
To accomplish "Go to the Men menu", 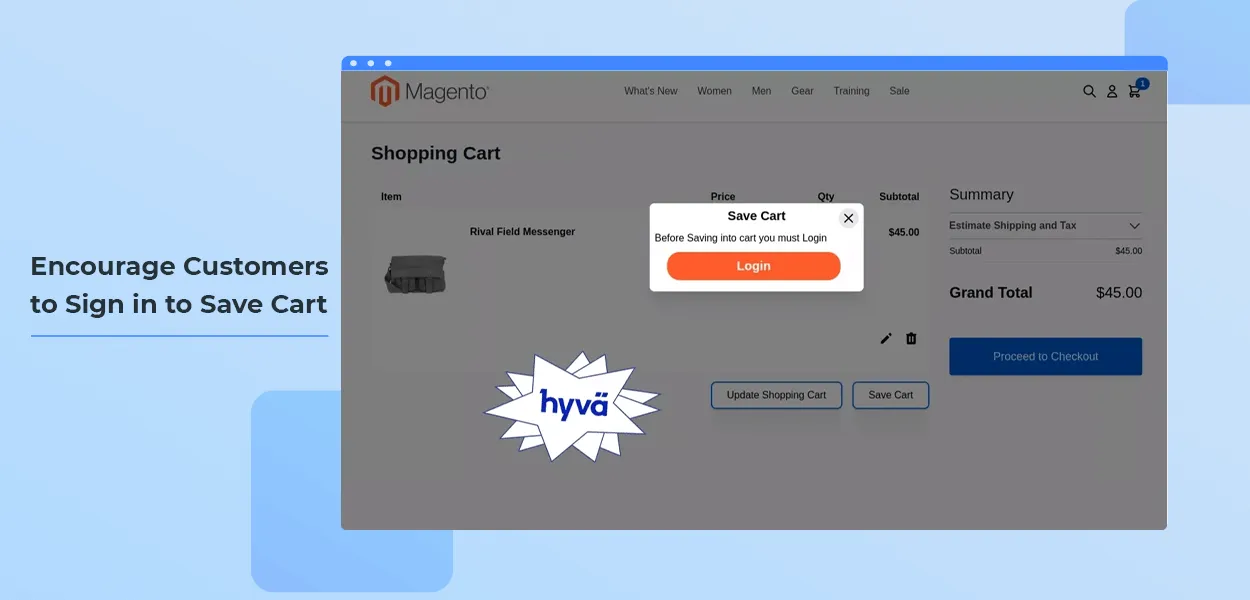I will pyautogui.click(x=761, y=91).
